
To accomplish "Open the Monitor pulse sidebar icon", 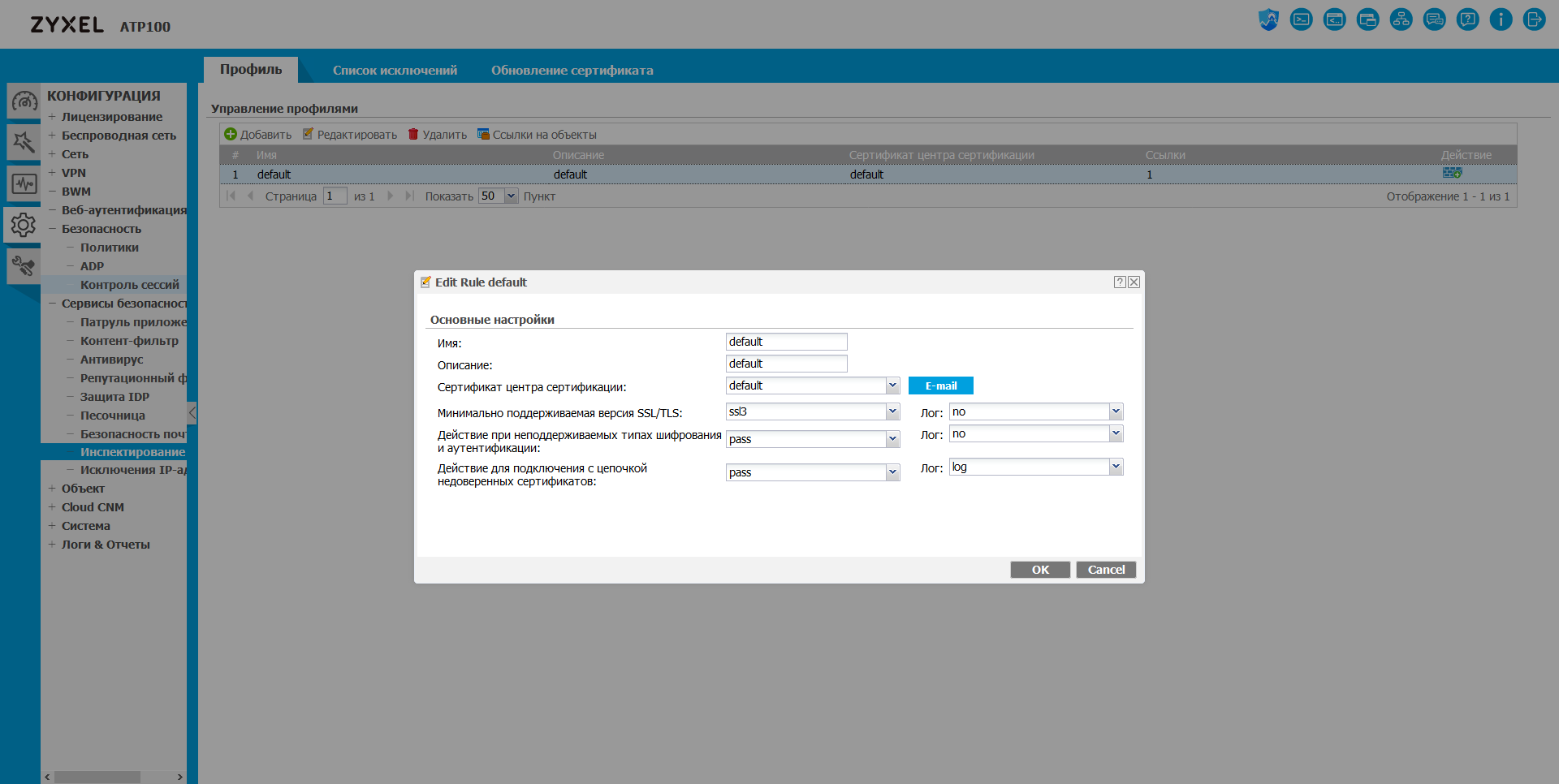I will 24,183.
